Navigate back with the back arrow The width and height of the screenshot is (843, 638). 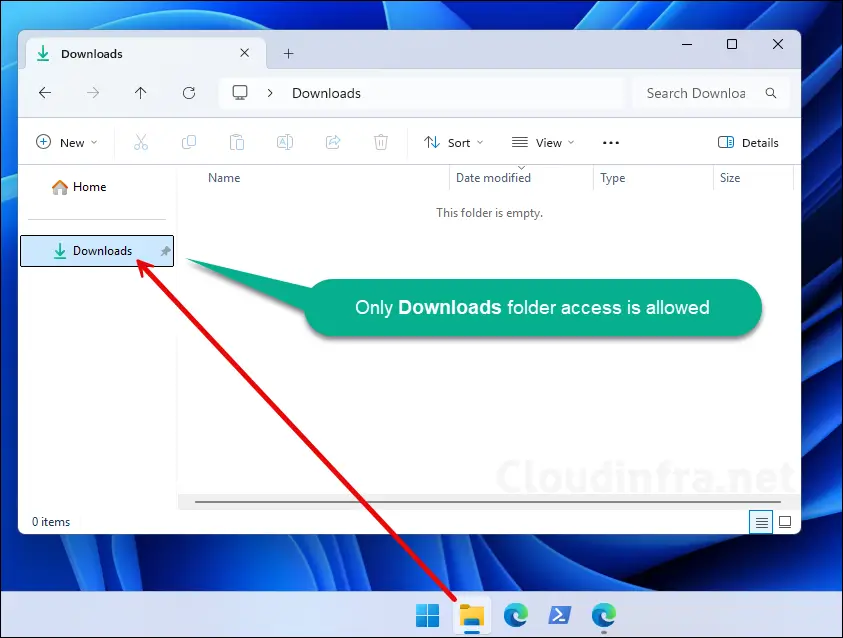tap(45, 93)
